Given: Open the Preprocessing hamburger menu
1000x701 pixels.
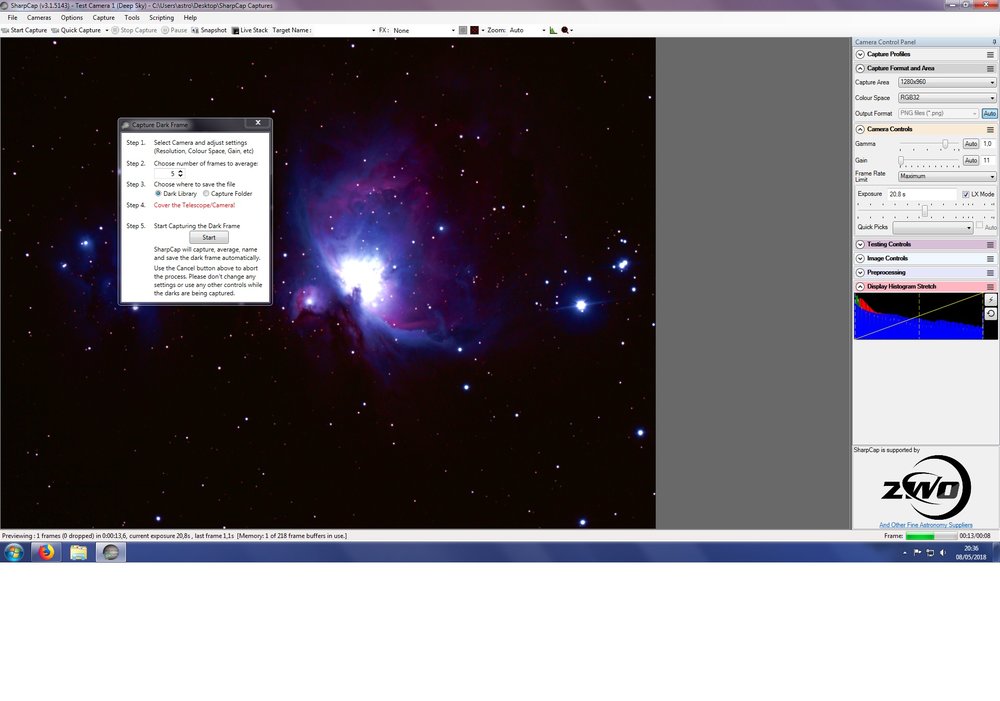Looking at the screenshot, I should tap(990, 273).
